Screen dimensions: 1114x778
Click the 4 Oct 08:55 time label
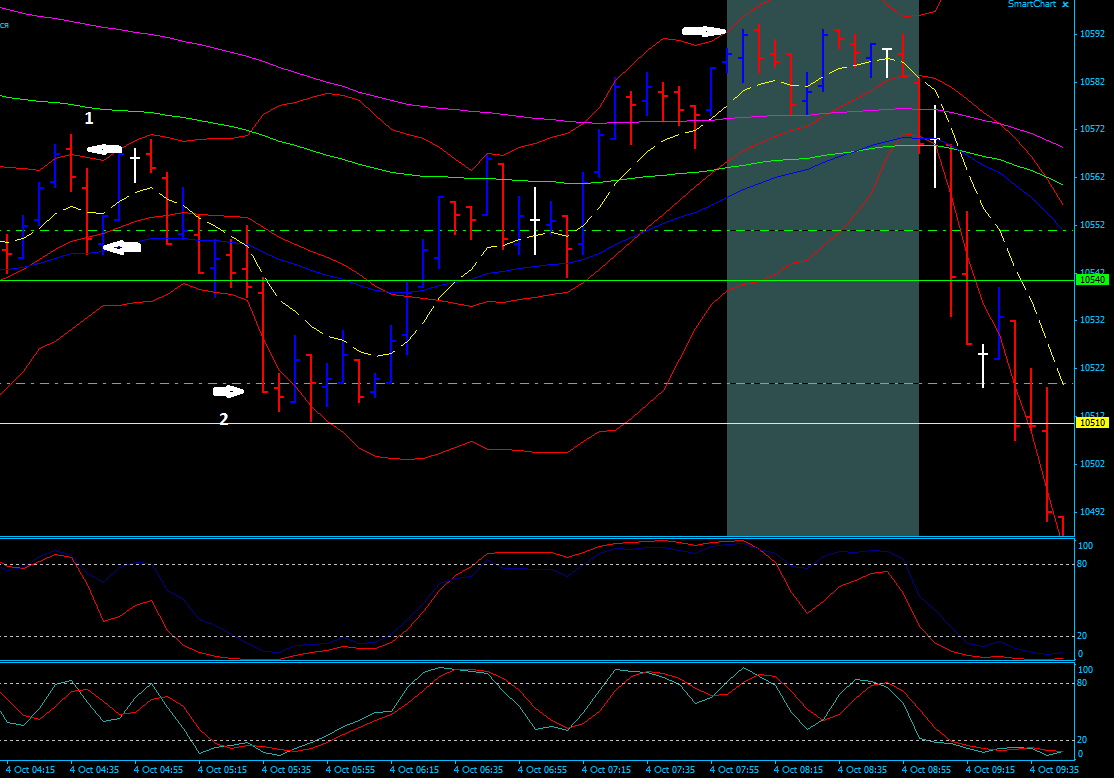(926, 769)
